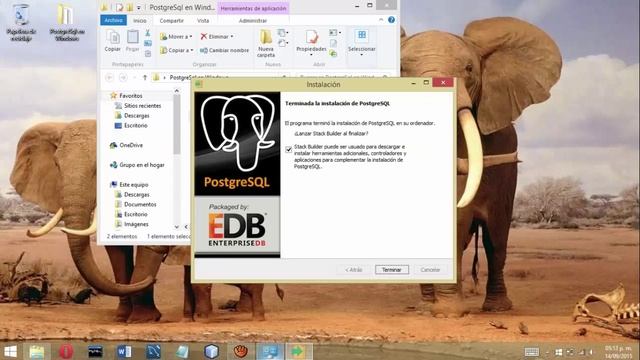The height and width of the screenshot is (360, 640).
Task: Select Documentos under Este equipo
Action: pos(140,204)
